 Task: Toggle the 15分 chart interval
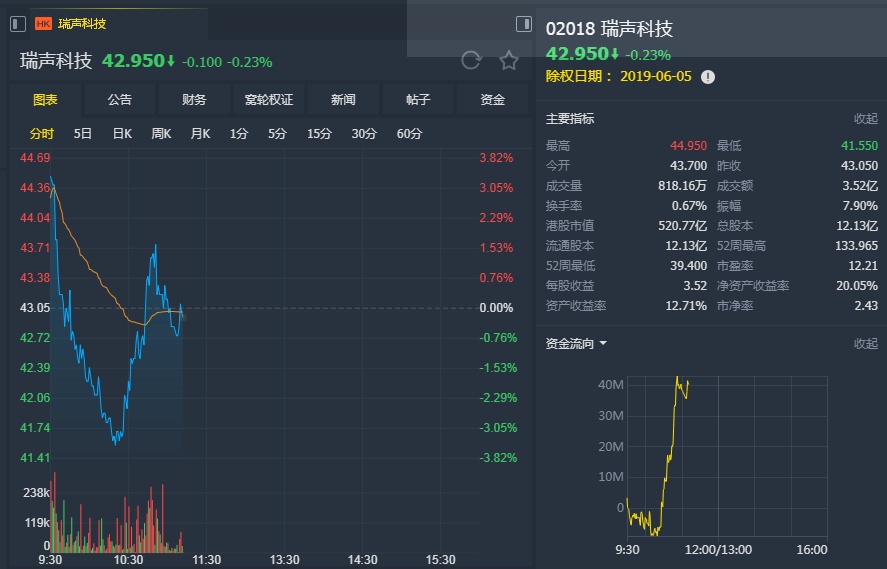(319, 134)
